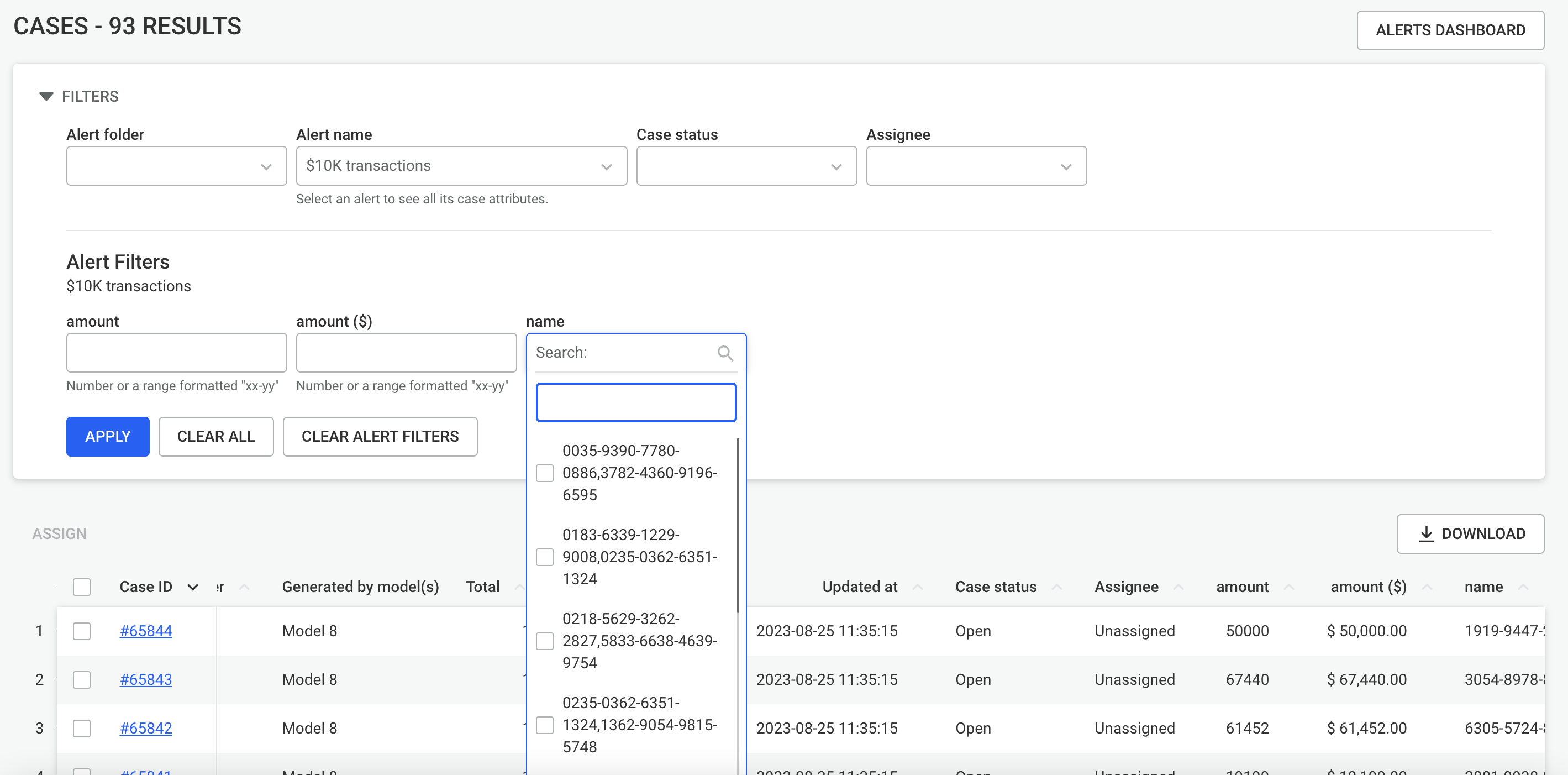This screenshot has height=775, width=1568.
Task: Click sort arrow next to amount ($) column
Action: pyautogui.click(x=1426, y=587)
